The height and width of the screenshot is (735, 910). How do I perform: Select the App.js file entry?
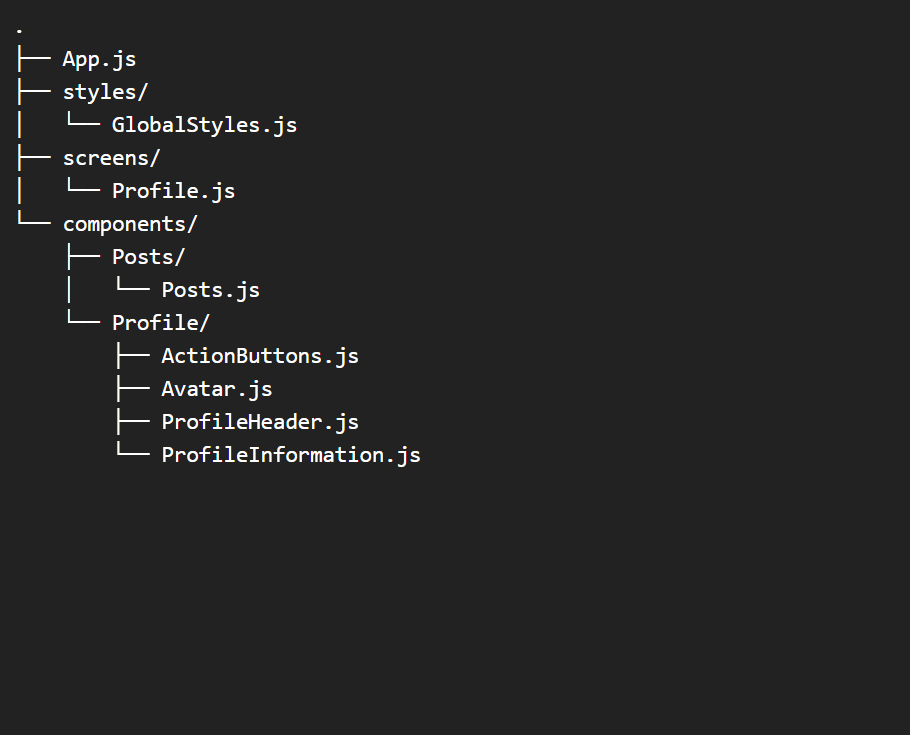tap(99, 59)
